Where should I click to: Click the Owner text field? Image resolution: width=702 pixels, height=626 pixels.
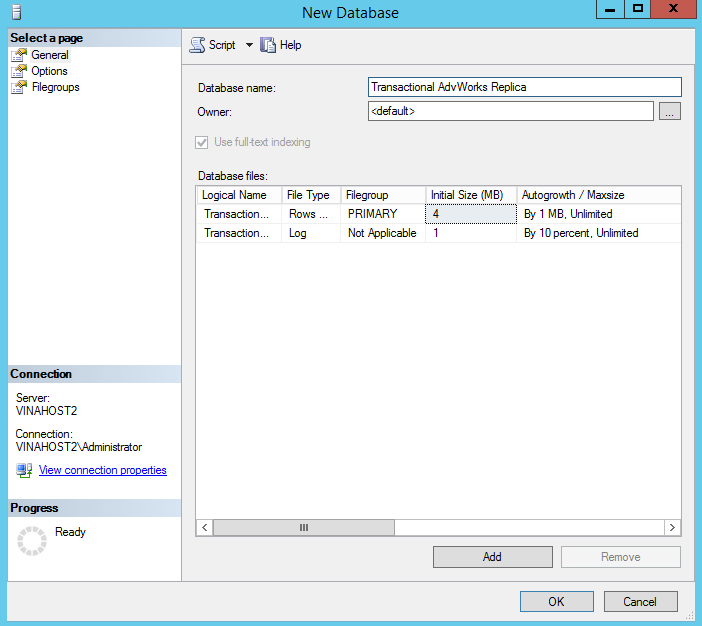click(x=510, y=112)
